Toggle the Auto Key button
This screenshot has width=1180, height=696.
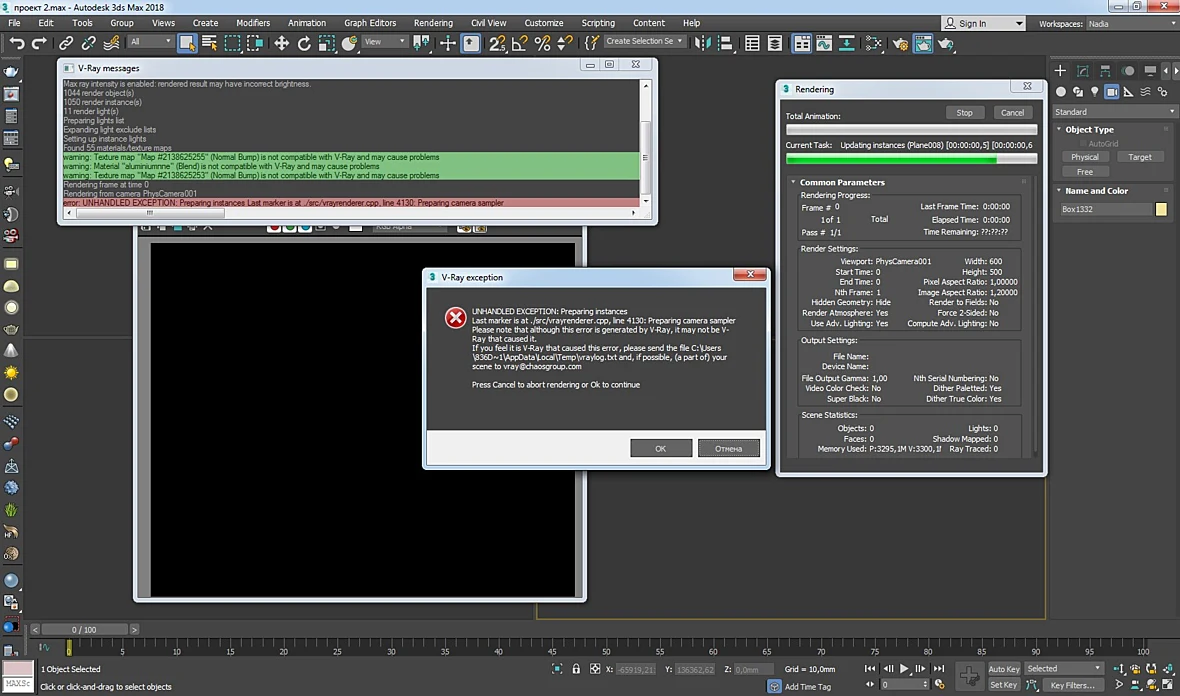click(1003, 668)
